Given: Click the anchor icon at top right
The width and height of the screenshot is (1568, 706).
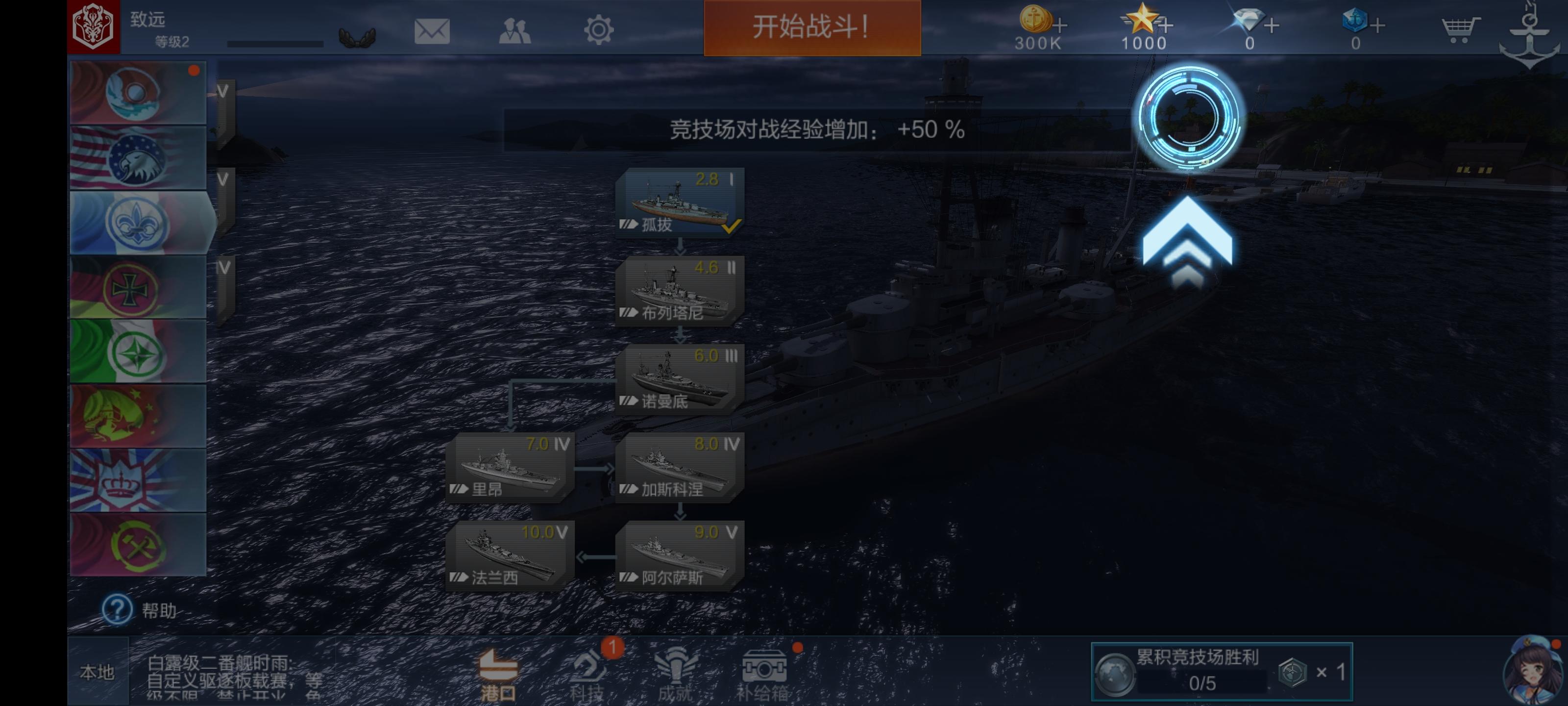Looking at the screenshot, I should pos(1530,35).
